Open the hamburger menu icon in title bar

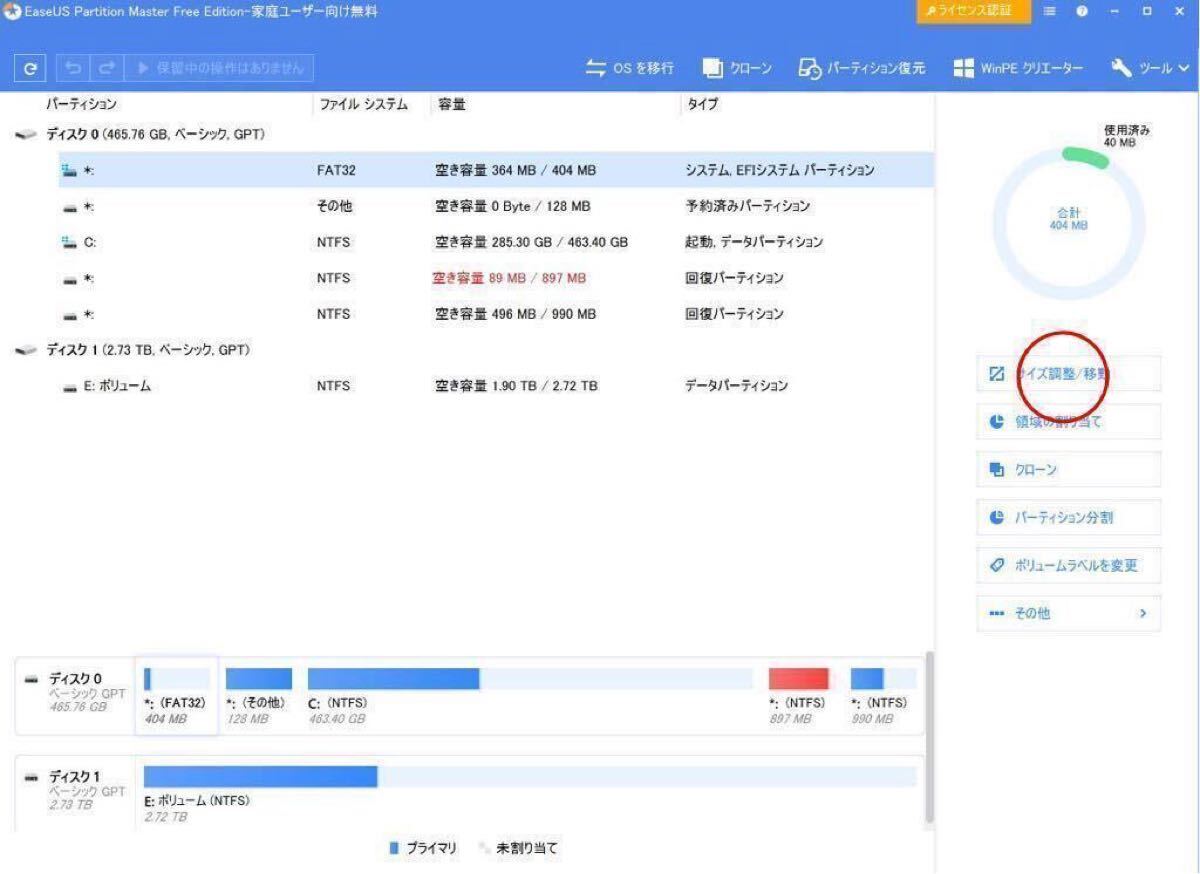click(1050, 11)
